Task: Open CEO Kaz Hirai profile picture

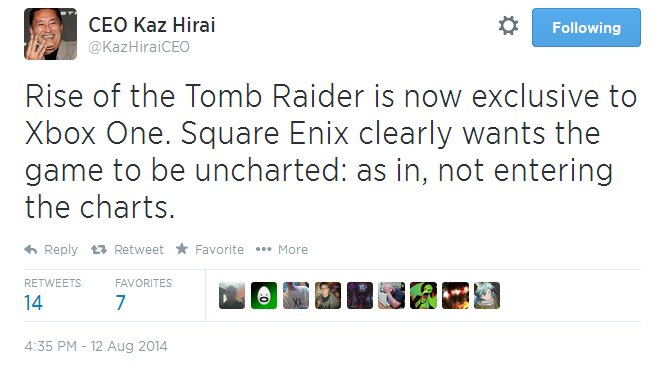Action: pos(50,34)
